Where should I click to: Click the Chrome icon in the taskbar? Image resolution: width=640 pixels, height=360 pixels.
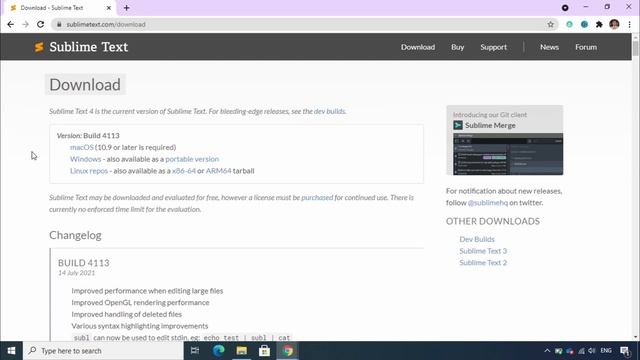point(288,351)
